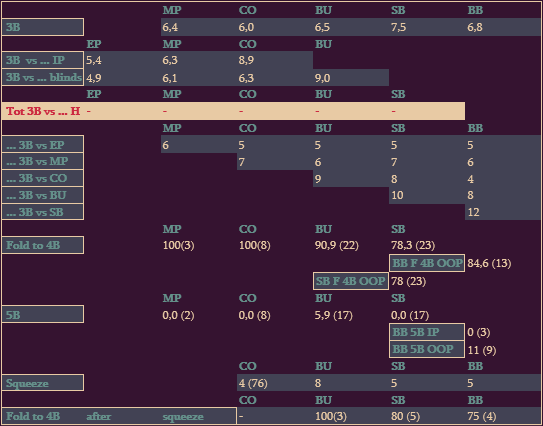Click the '... 3B vs EP' label

[42, 144]
